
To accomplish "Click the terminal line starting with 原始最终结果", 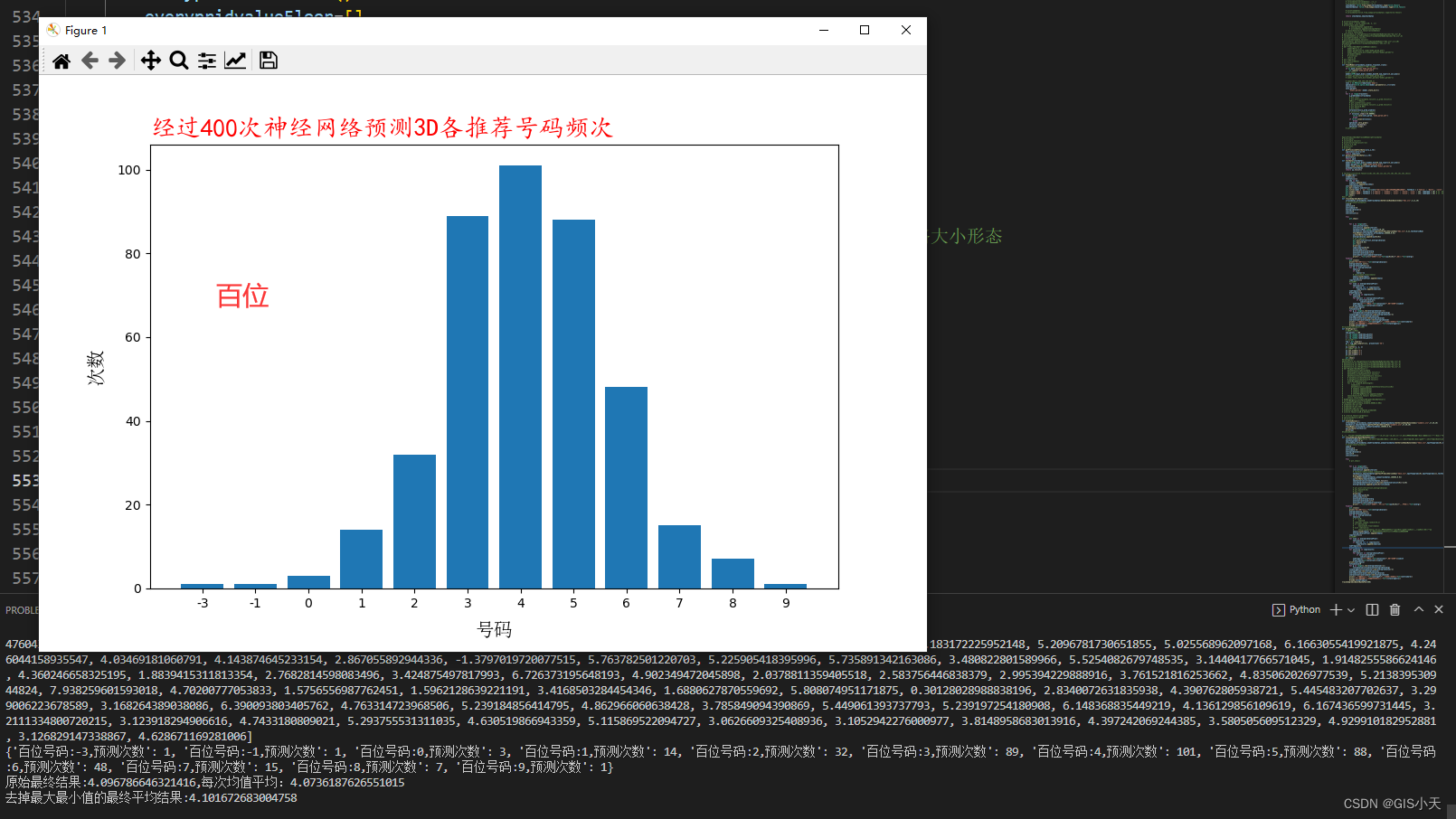I will [205, 782].
